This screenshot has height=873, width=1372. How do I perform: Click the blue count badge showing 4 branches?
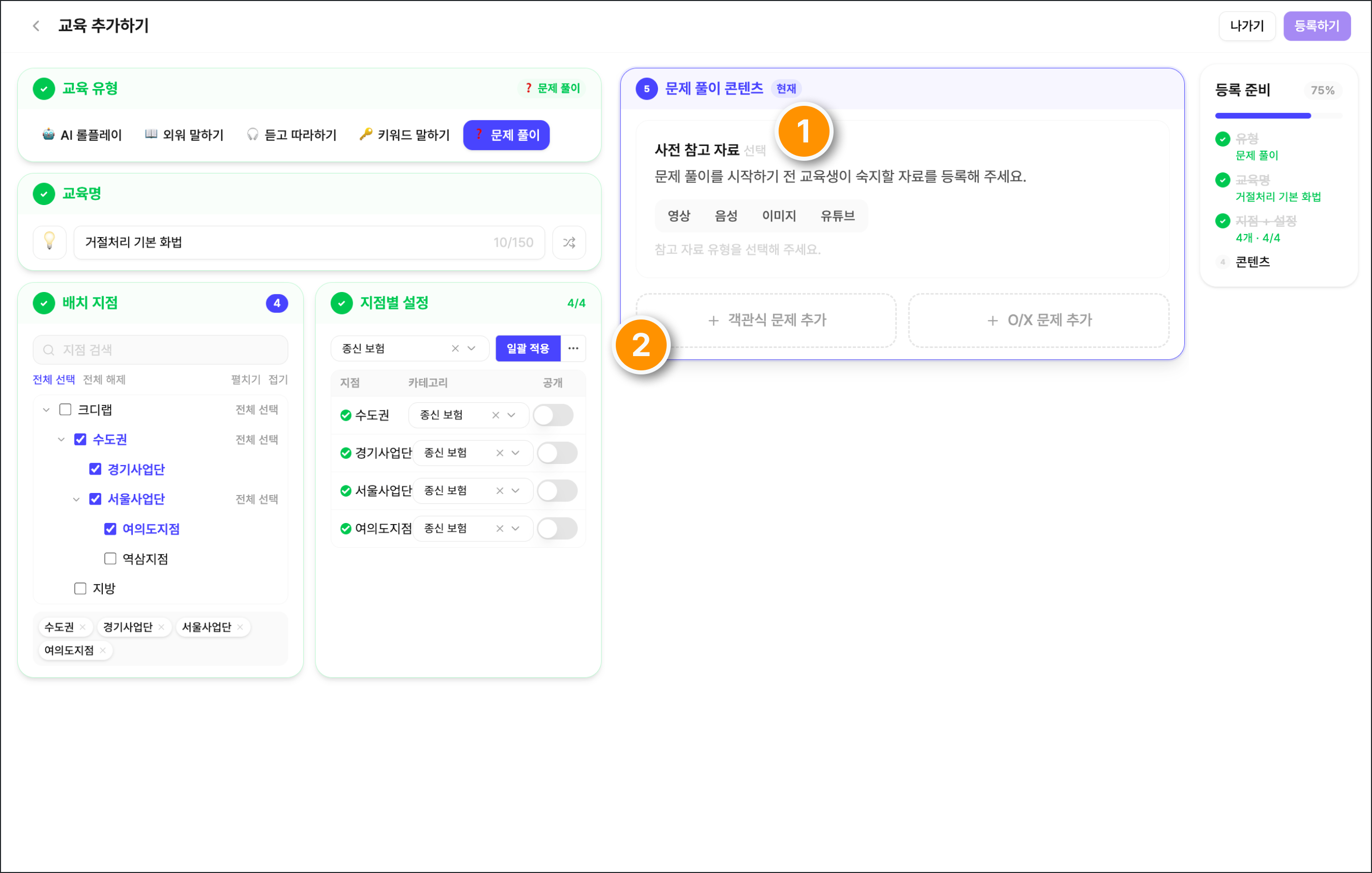277,303
